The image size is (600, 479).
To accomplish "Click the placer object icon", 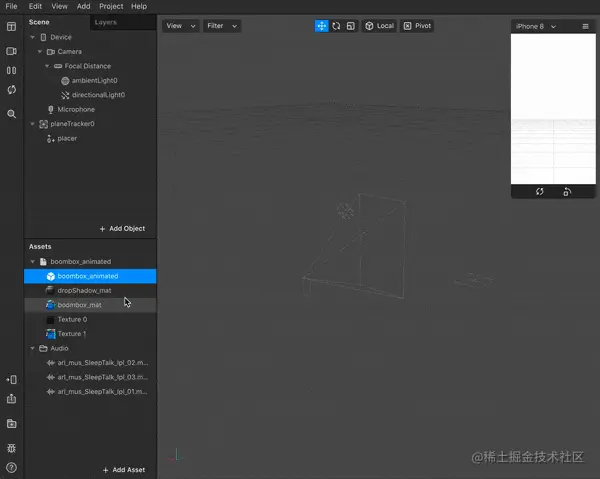I will (x=51, y=138).
